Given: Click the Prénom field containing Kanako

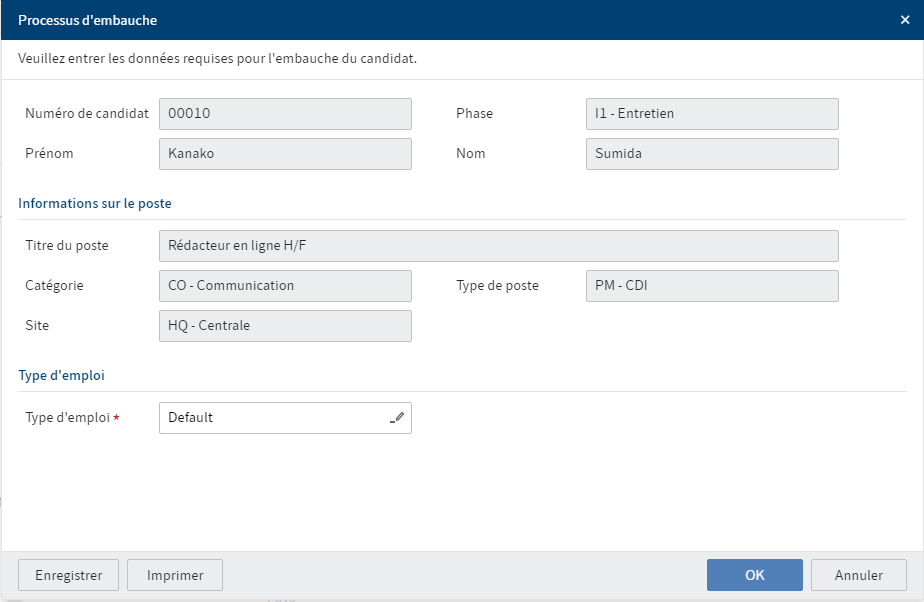Looking at the screenshot, I should (285, 154).
